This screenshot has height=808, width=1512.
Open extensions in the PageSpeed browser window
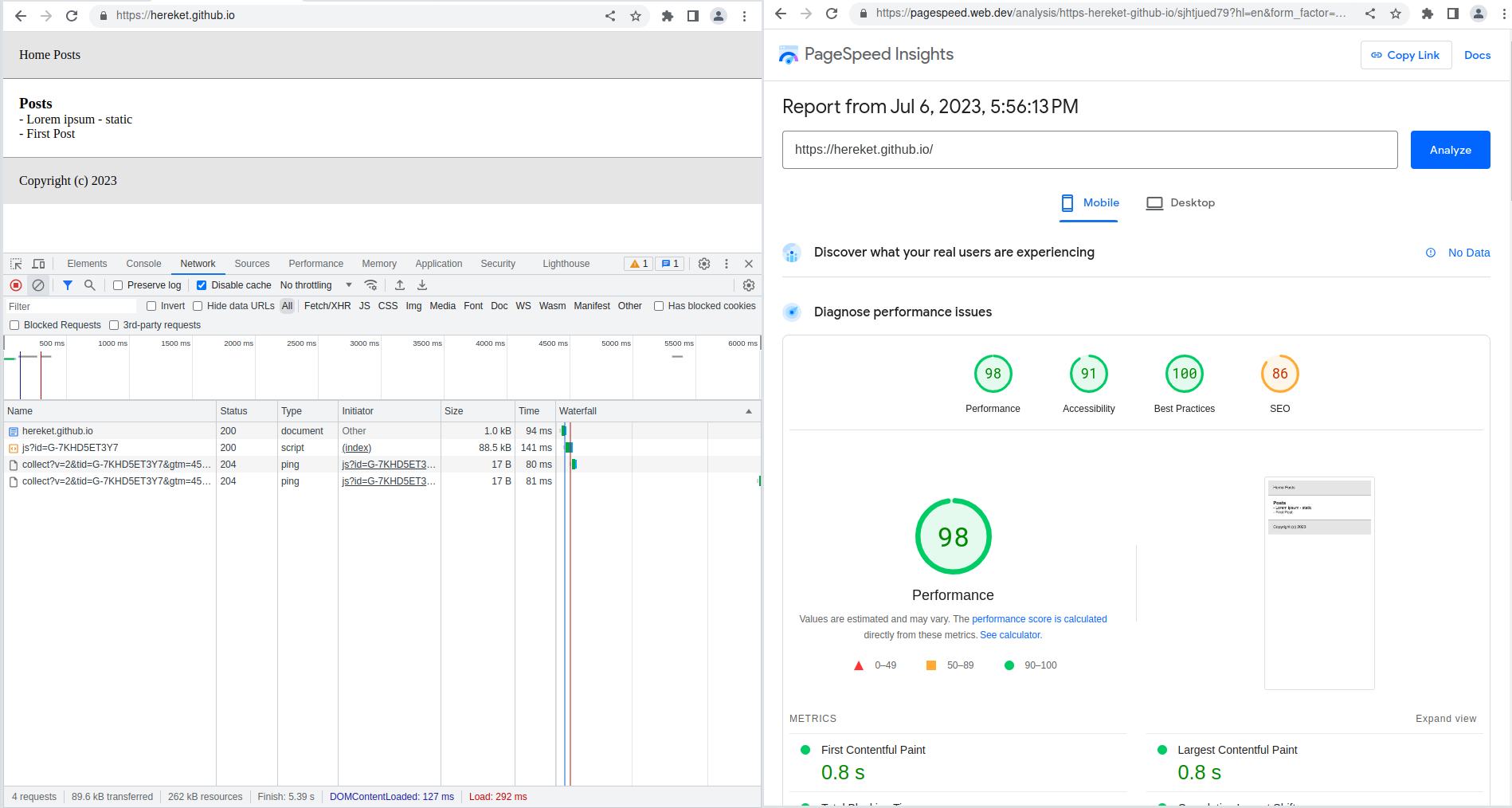click(1428, 14)
